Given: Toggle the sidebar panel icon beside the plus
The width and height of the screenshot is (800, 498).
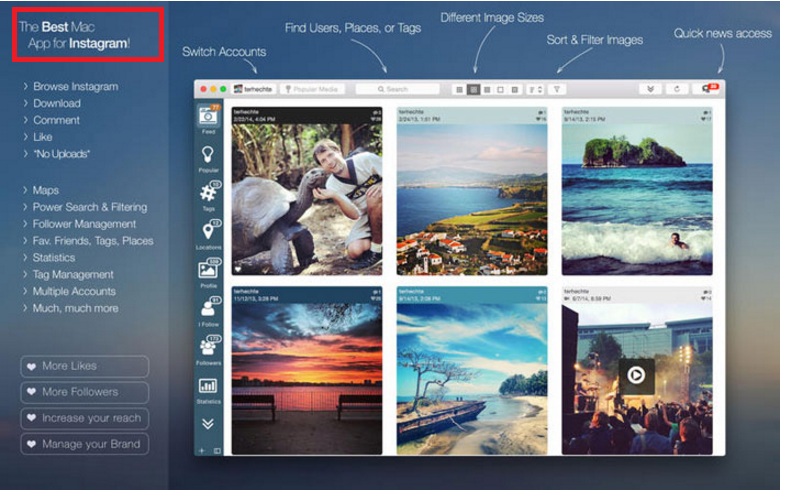Looking at the screenshot, I should tap(217, 451).
